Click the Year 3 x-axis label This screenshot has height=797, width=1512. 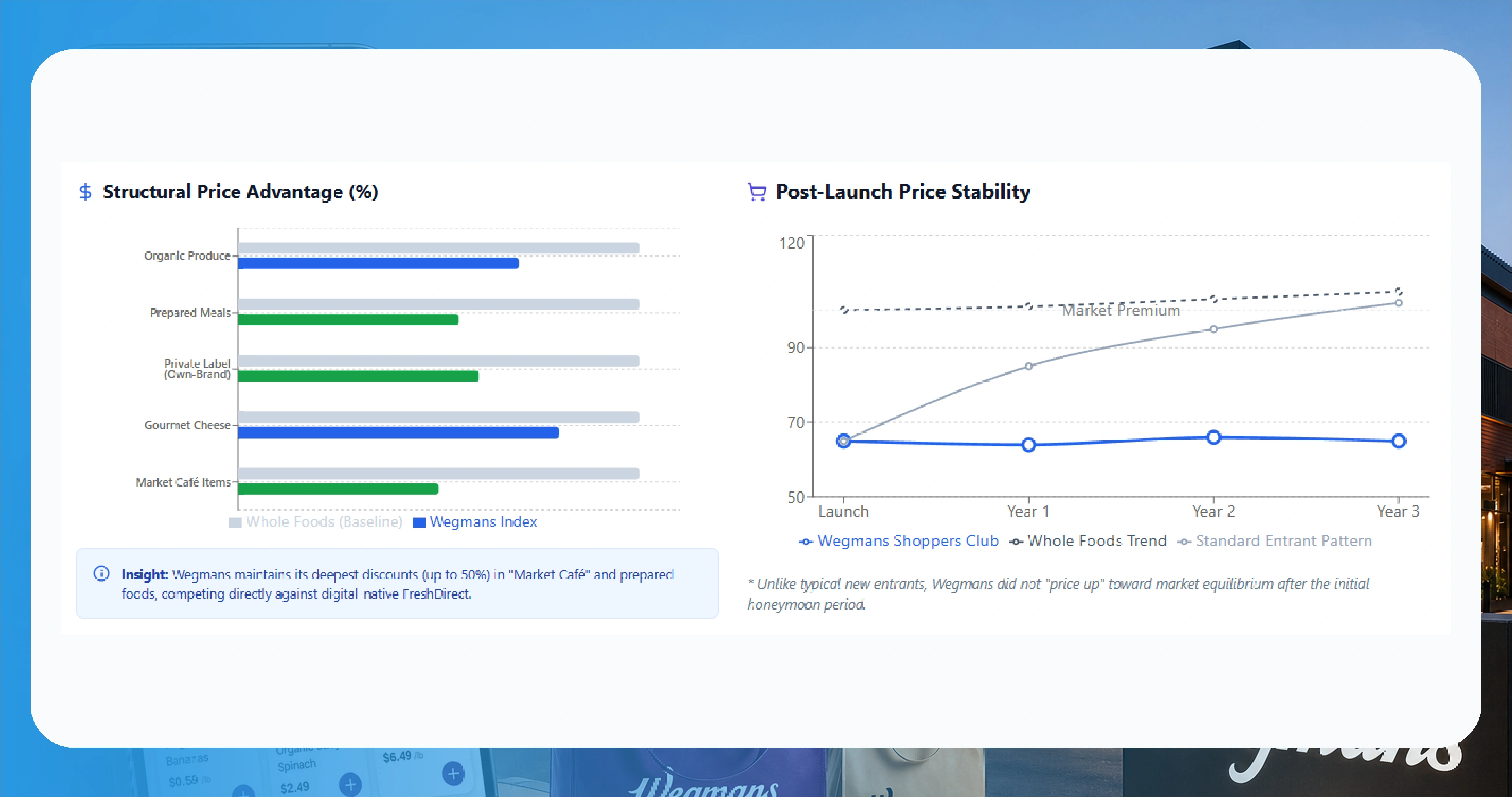coord(1399,511)
